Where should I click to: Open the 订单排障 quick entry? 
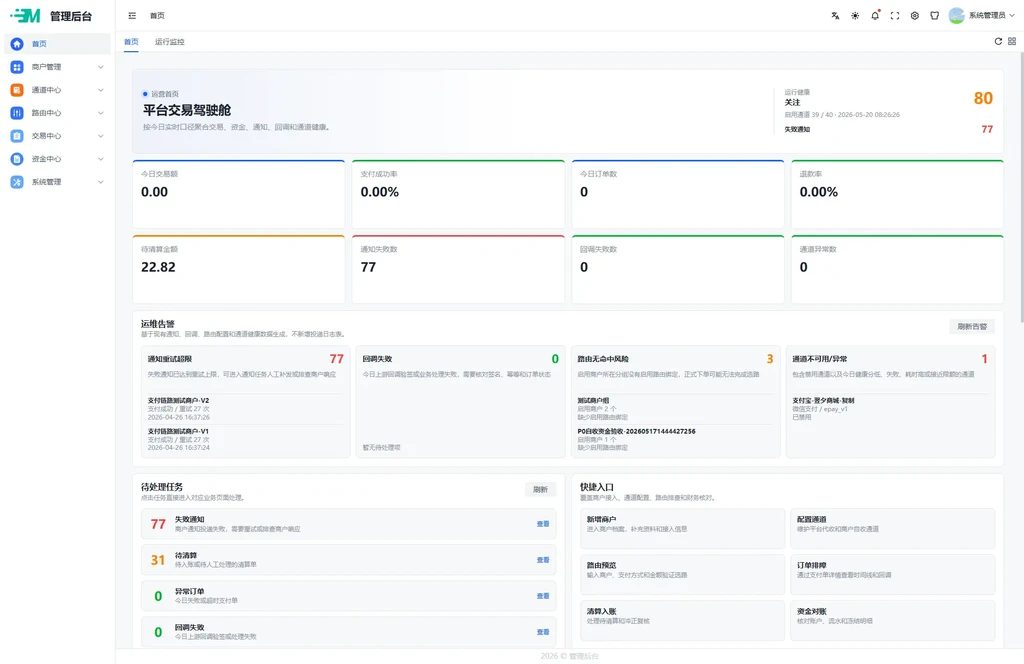pos(893,575)
